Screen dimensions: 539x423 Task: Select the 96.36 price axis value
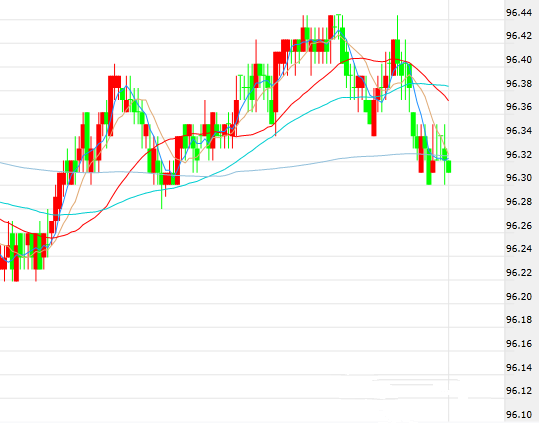pyautogui.click(x=519, y=107)
